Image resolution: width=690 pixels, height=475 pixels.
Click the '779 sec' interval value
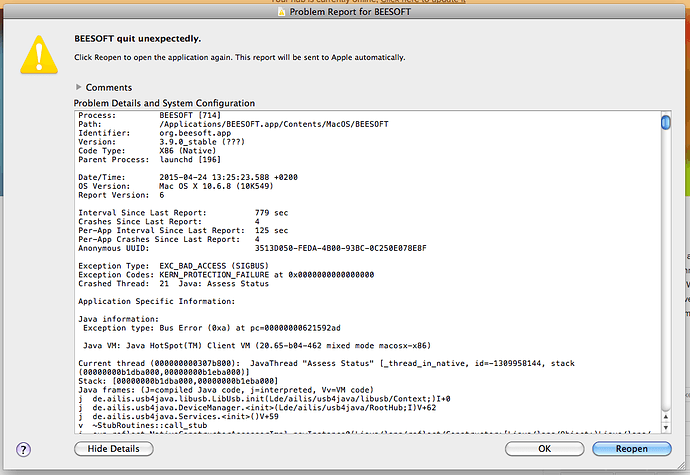point(271,213)
